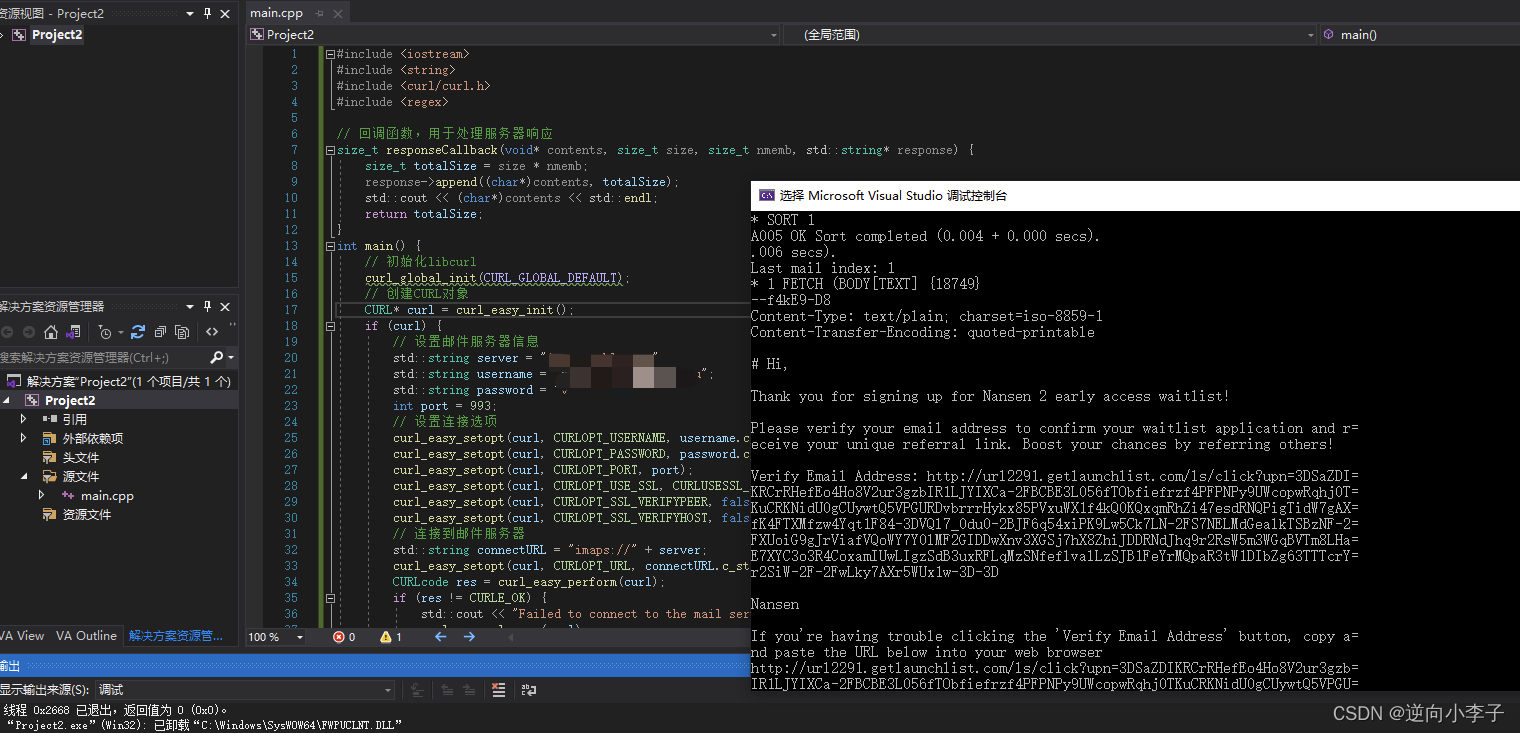Switch to the 解决方案资源管理器 bottom tab

[176, 636]
